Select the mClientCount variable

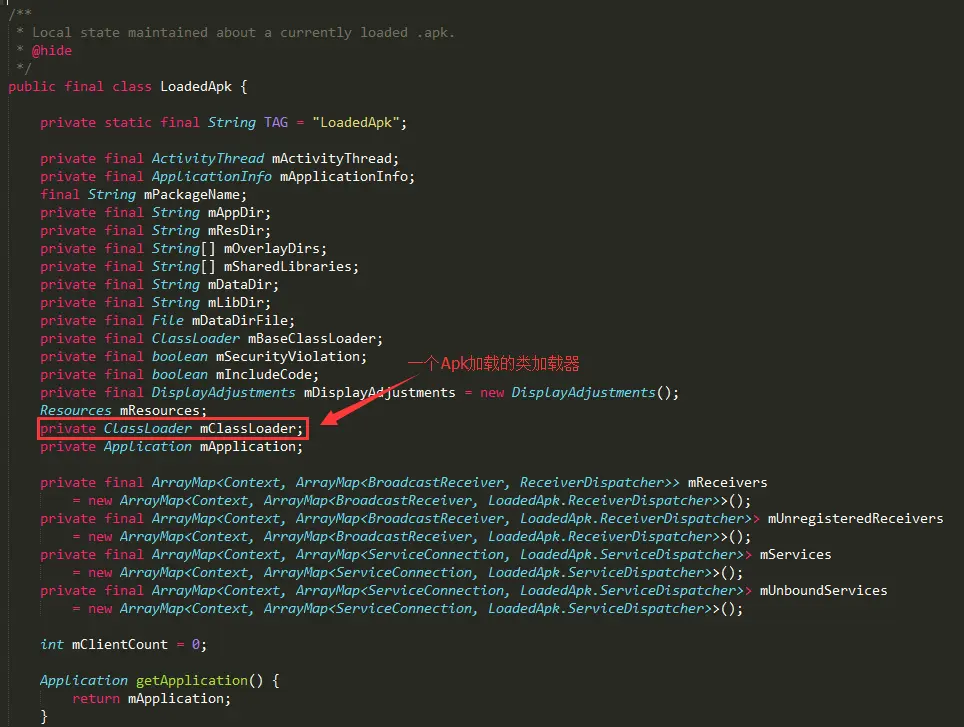[120, 644]
